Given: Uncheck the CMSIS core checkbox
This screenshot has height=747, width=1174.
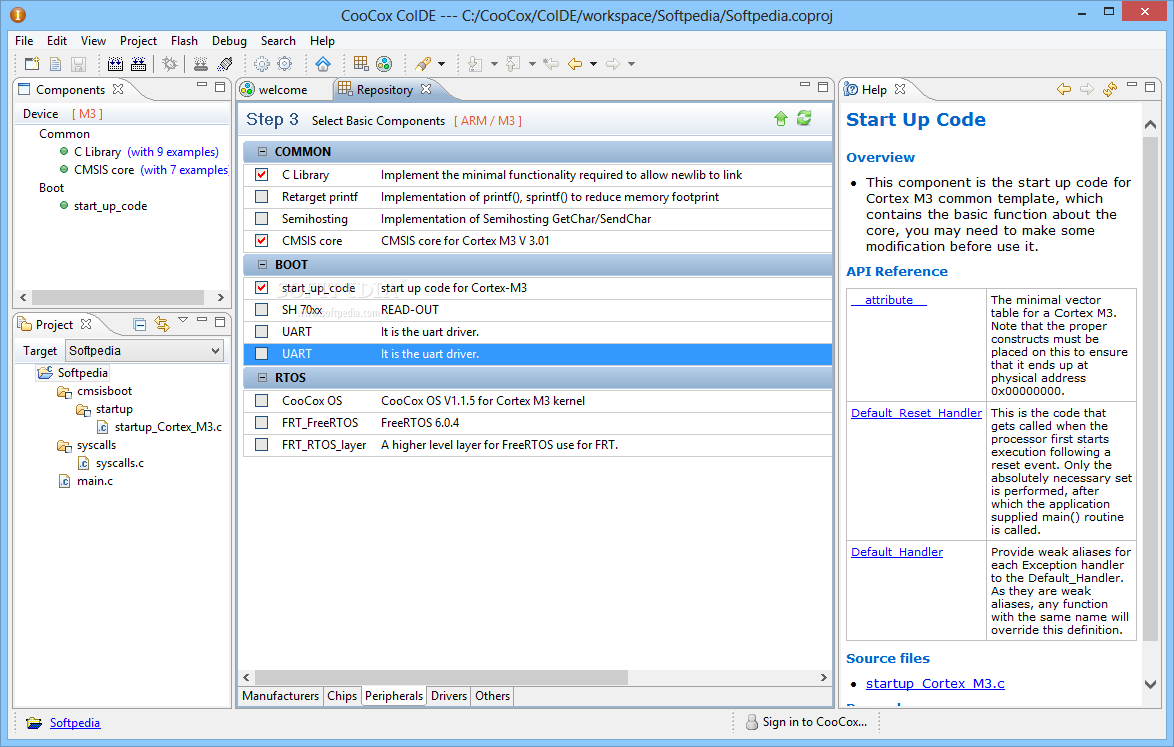Looking at the screenshot, I should (261, 240).
